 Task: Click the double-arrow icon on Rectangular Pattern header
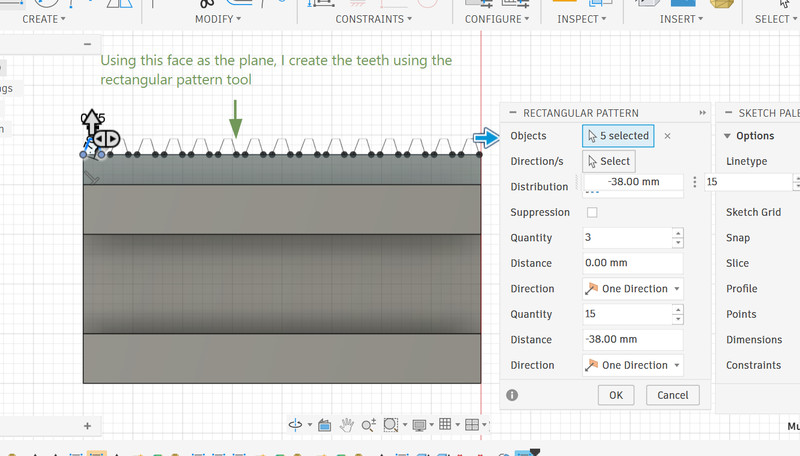703,113
